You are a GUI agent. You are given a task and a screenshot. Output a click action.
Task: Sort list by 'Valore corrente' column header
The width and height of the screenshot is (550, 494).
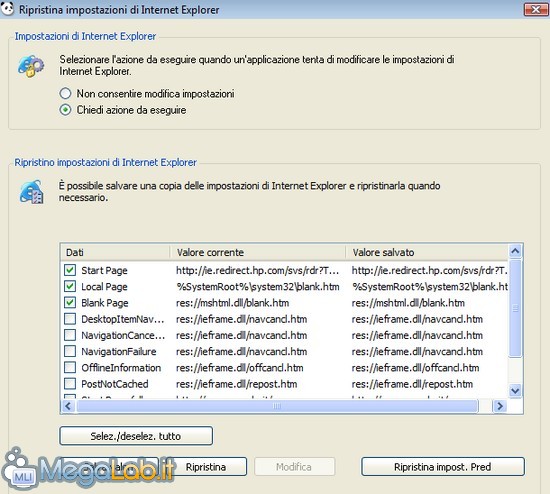(x=258, y=252)
